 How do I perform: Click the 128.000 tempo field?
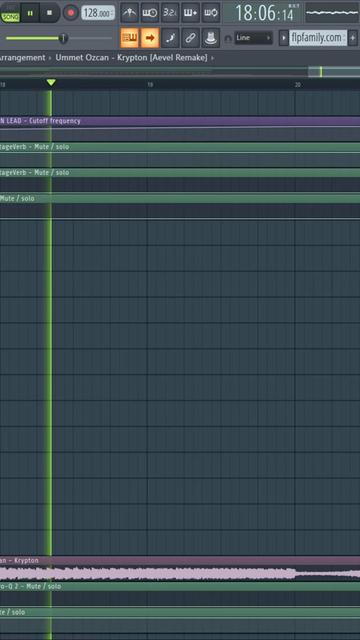click(x=98, y=13)
